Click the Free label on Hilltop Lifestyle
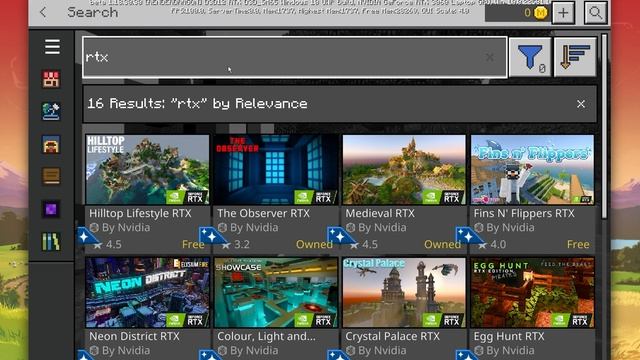Image resolution: width=640 pixels, height=360 pixels. pyautogui.click(x=193, y=244)
